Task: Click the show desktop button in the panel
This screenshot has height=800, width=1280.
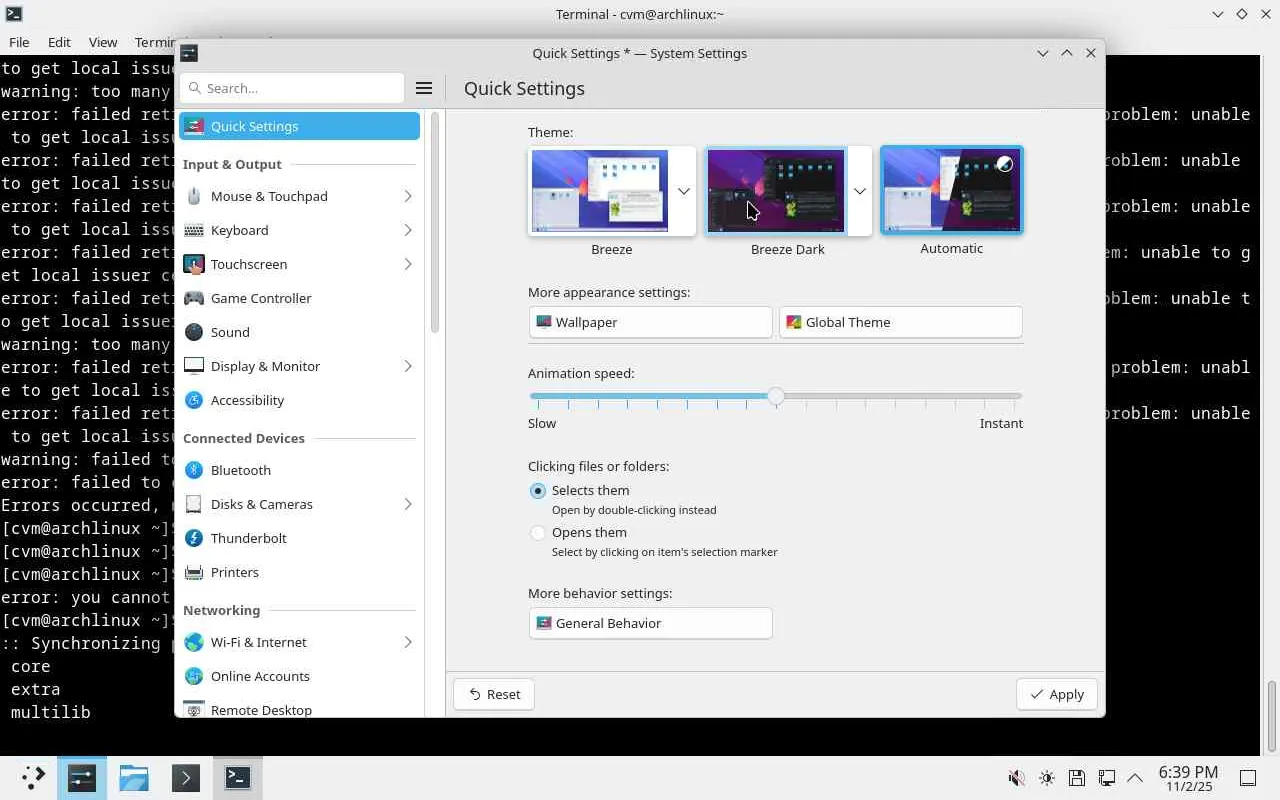Action: pyautogui.click(x=1248, y=778)
